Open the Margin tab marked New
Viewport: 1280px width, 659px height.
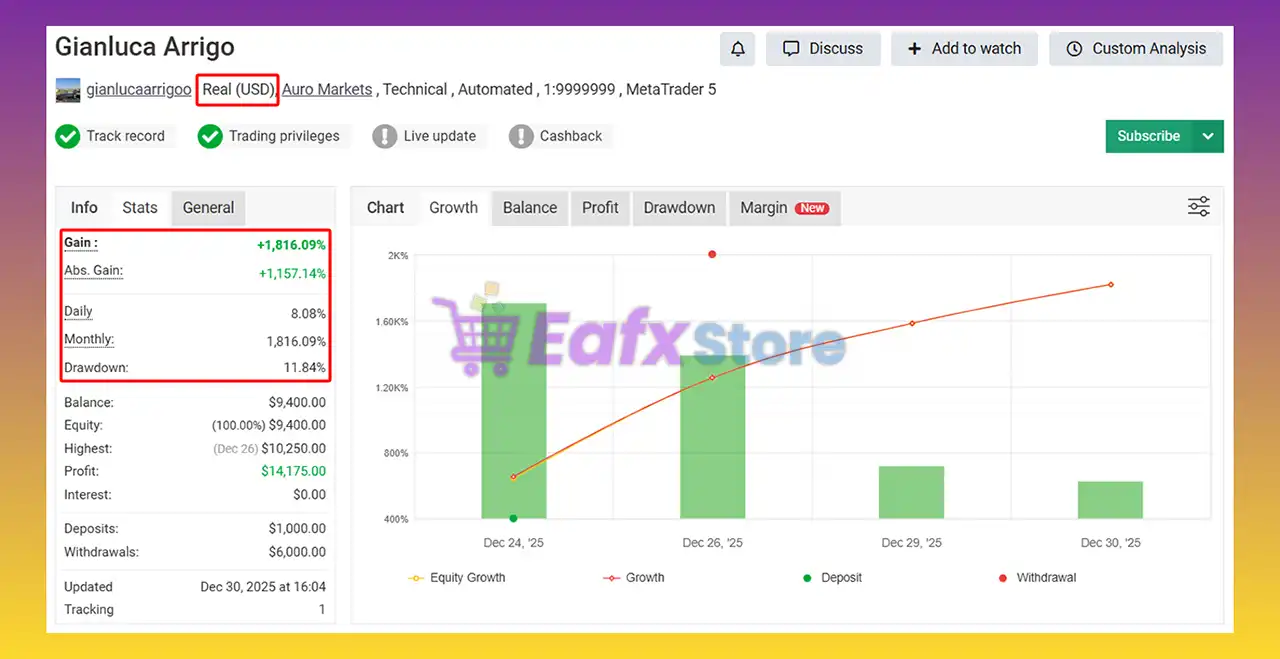click(x=784, y=208)
